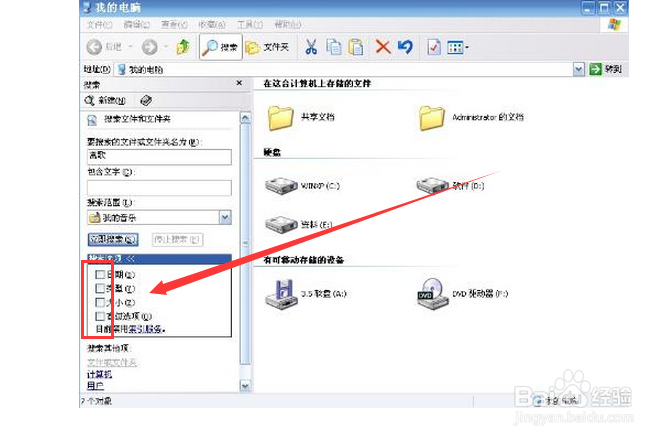Click search pane scroll down arrow
This screenshot has width=670, height=441.
245,386
